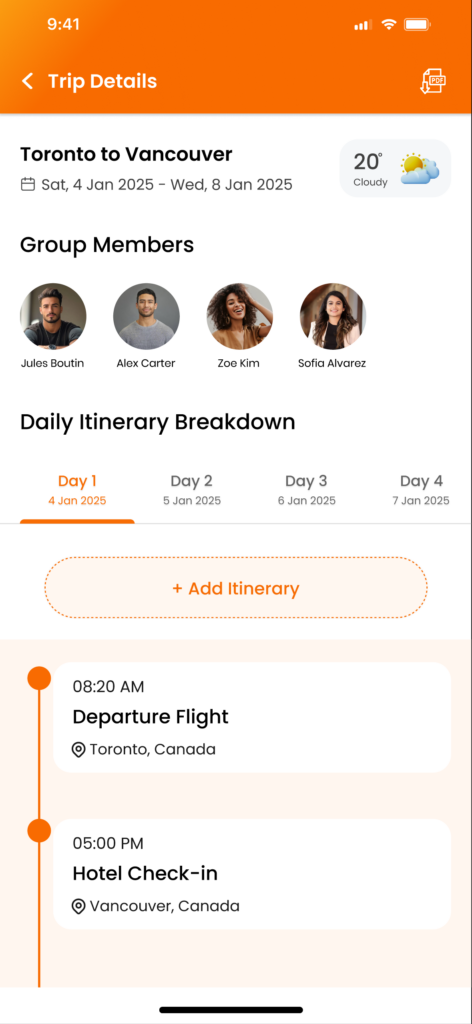Export trip using the PDF download icon
Image resolution: width=472 pixels, height=1024 pixels.
click(432, 82)
